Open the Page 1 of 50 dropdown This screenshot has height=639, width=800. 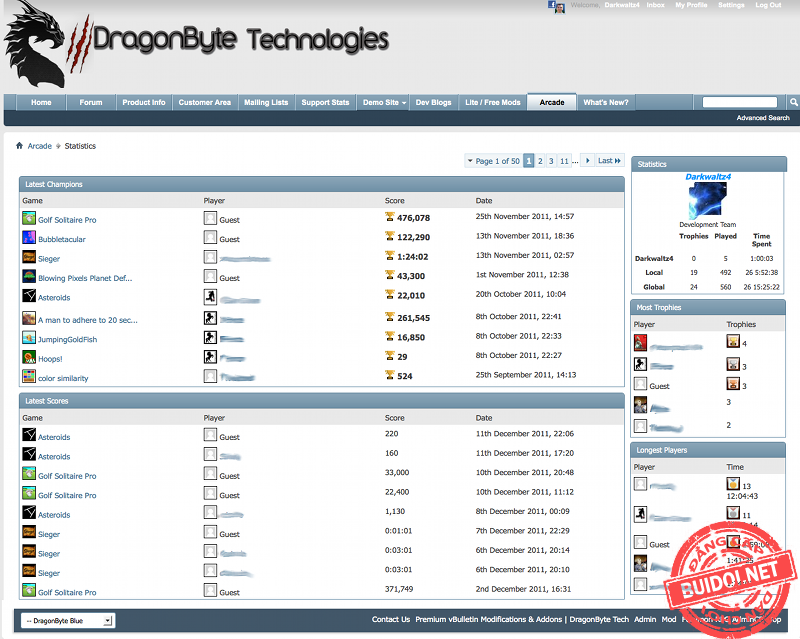click(493, 161)
